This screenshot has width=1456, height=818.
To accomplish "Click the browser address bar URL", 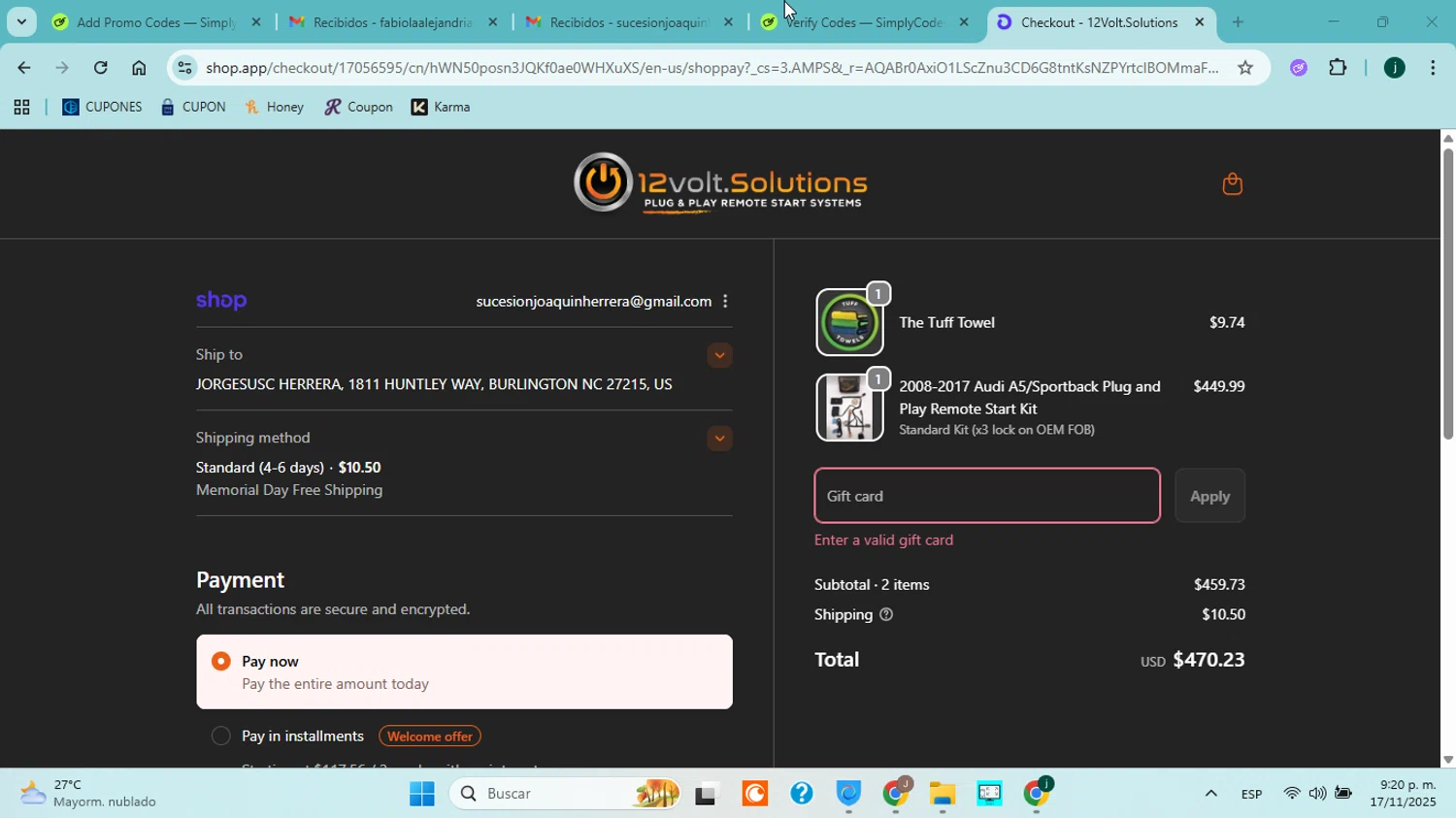I will [x=711, y=68].
